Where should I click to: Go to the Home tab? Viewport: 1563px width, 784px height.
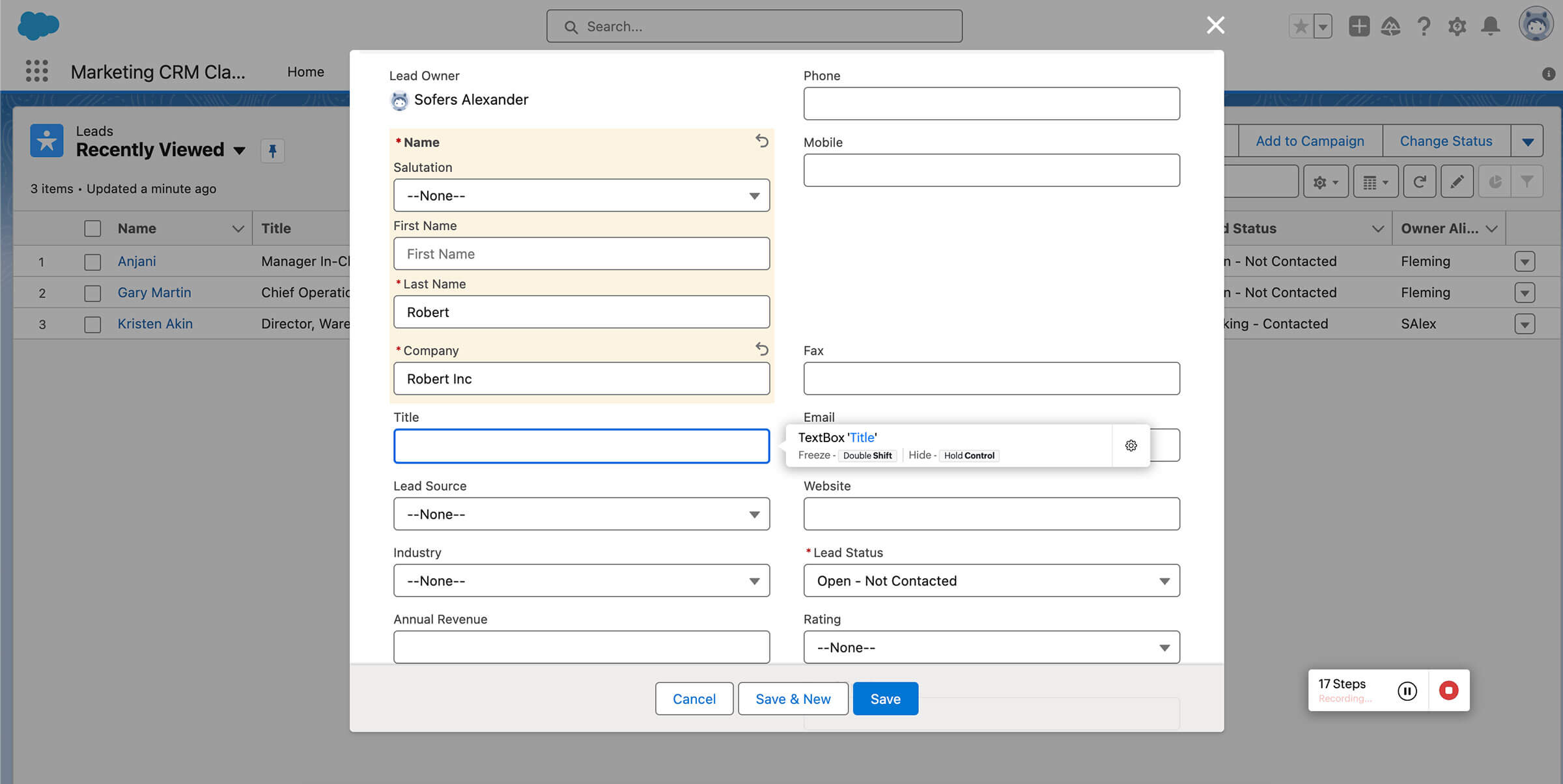coord(305,72)
